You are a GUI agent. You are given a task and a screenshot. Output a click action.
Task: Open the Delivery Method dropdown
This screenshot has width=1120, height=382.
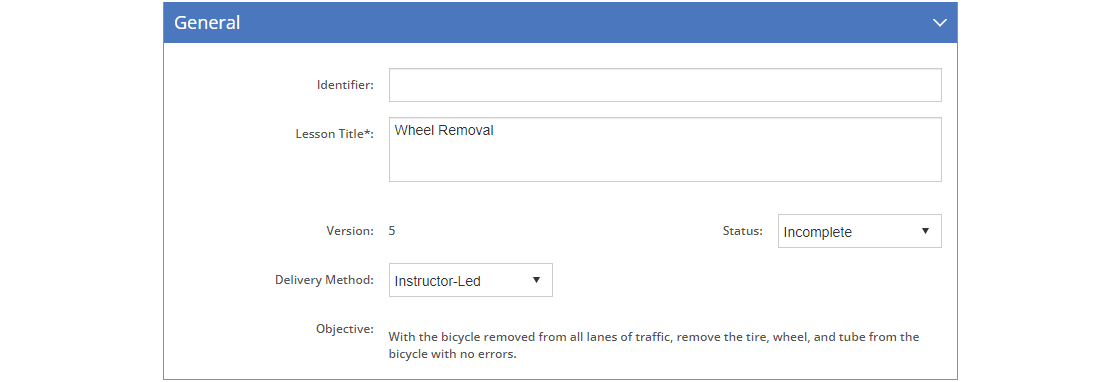pos(471,280)
